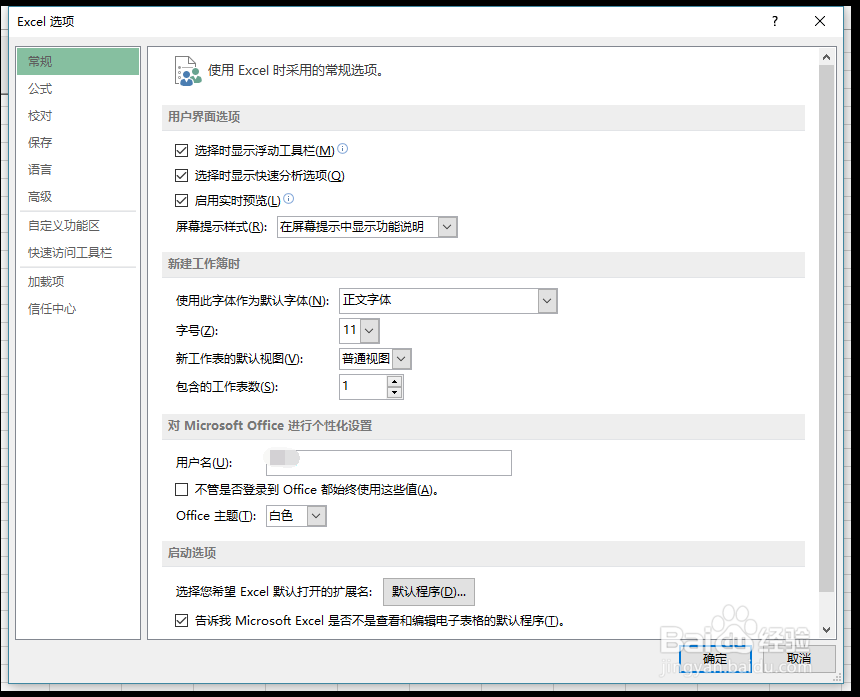The image size is (860, 697).
Task: Open the default font dropdown showing 正文字体
Action: [546, 300]
